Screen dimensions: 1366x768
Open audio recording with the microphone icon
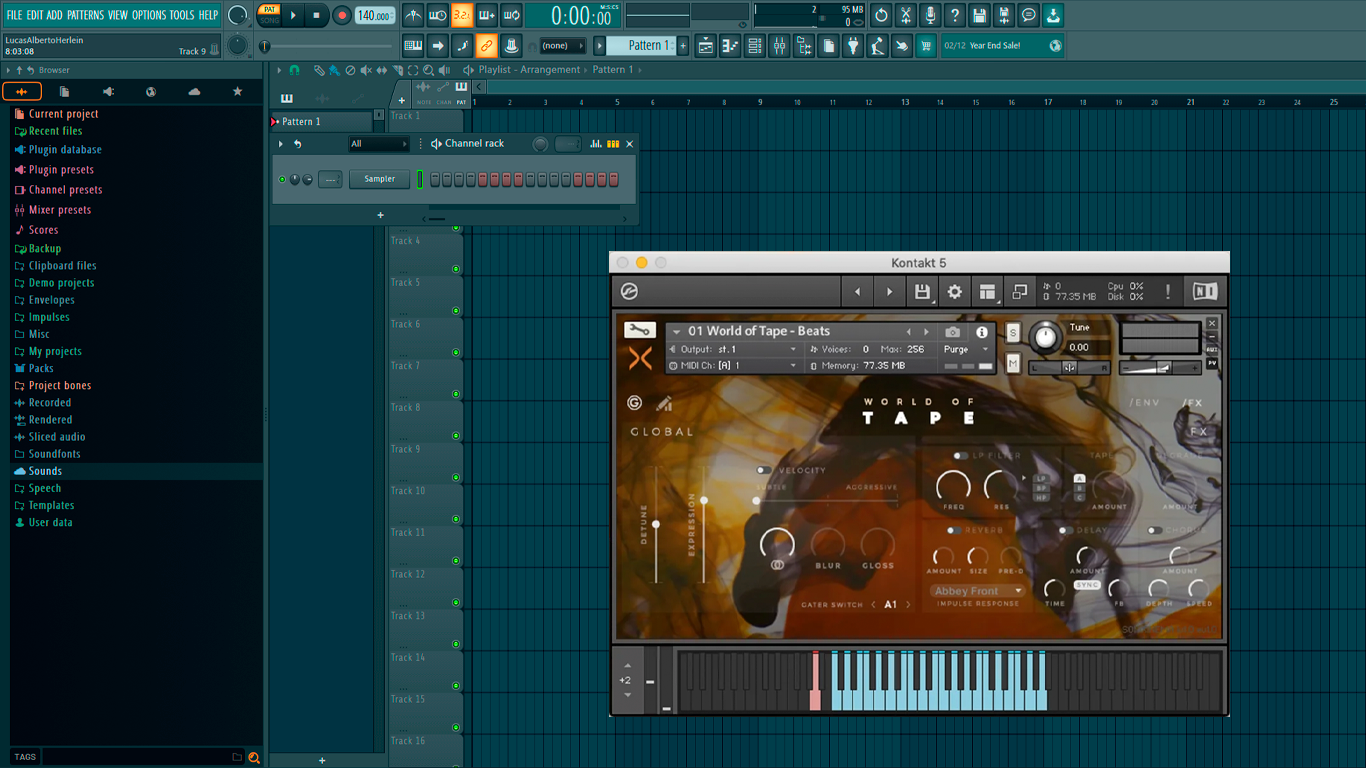click(930, 15)
